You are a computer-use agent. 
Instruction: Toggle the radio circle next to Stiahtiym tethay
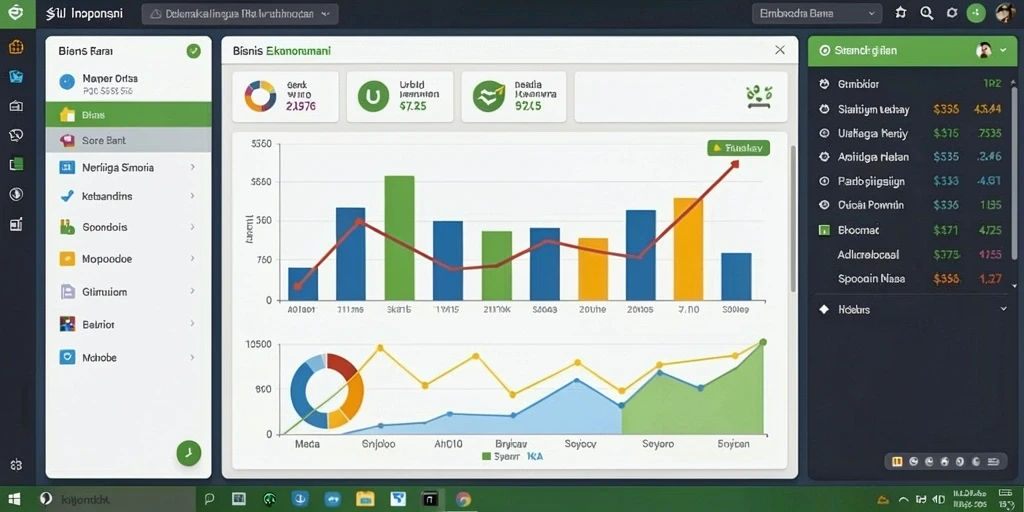point(824,110)
